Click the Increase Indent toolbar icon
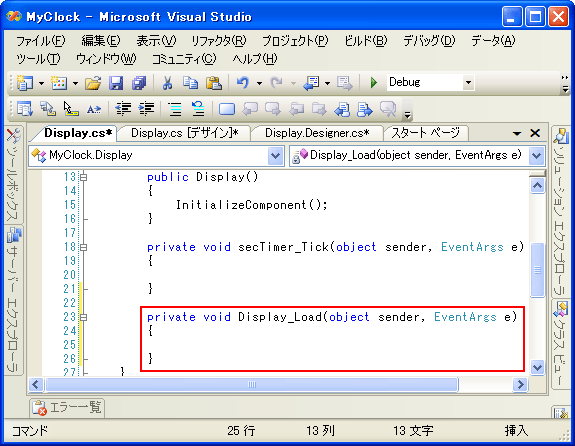Viewport: 575px width, 446px height. tap(146, 109)
